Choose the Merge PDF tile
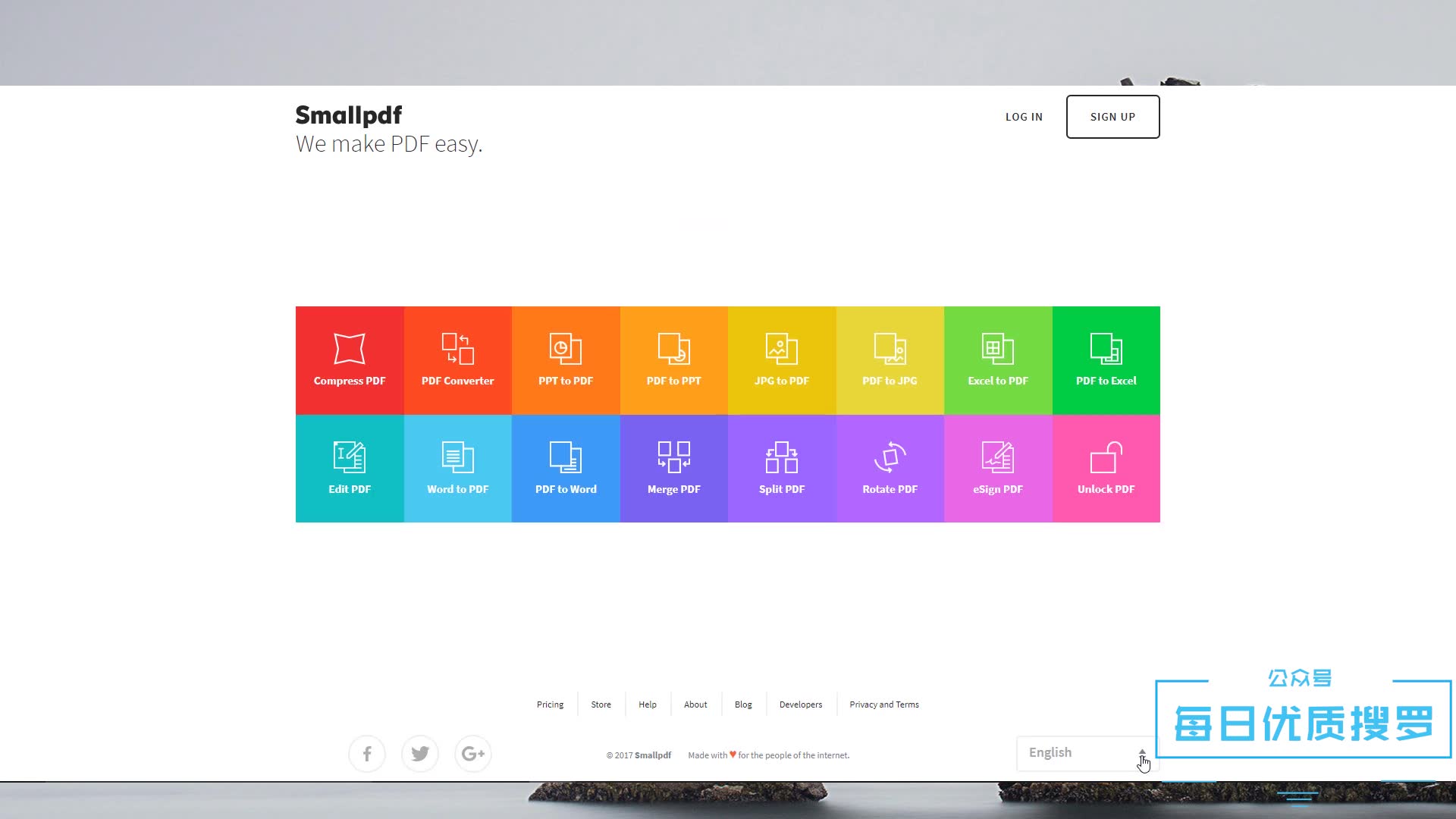The width and height of the screenshot is (1456, 819). [x=674, y=469]
